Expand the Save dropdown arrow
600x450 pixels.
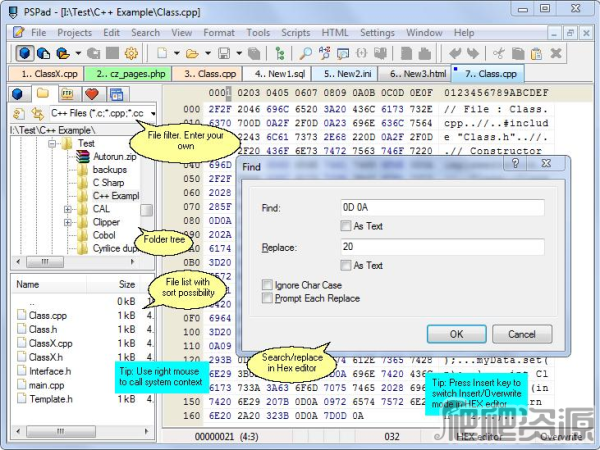(239, 53)
